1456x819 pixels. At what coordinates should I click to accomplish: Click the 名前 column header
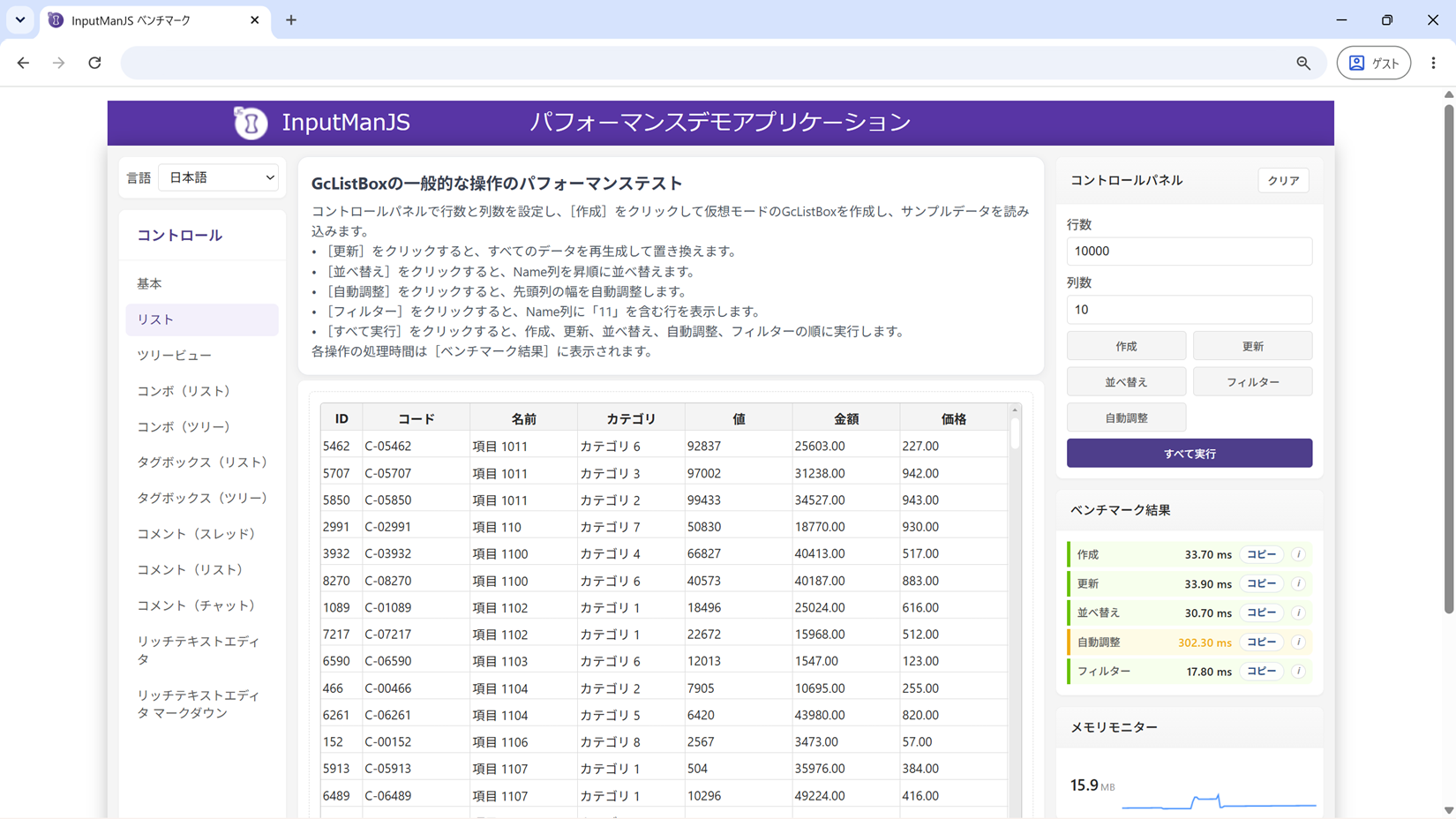click(x=524, y=418)
